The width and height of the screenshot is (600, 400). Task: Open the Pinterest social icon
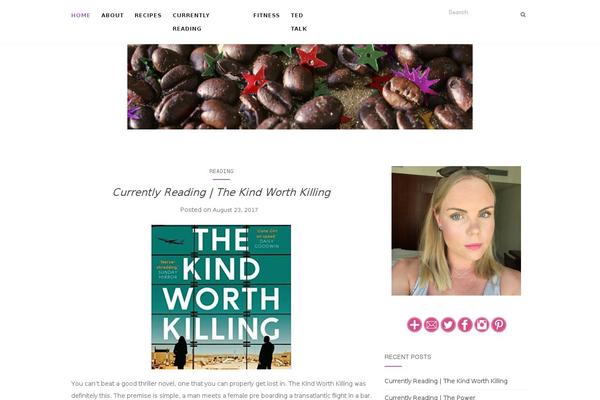(x=499, y=325)
